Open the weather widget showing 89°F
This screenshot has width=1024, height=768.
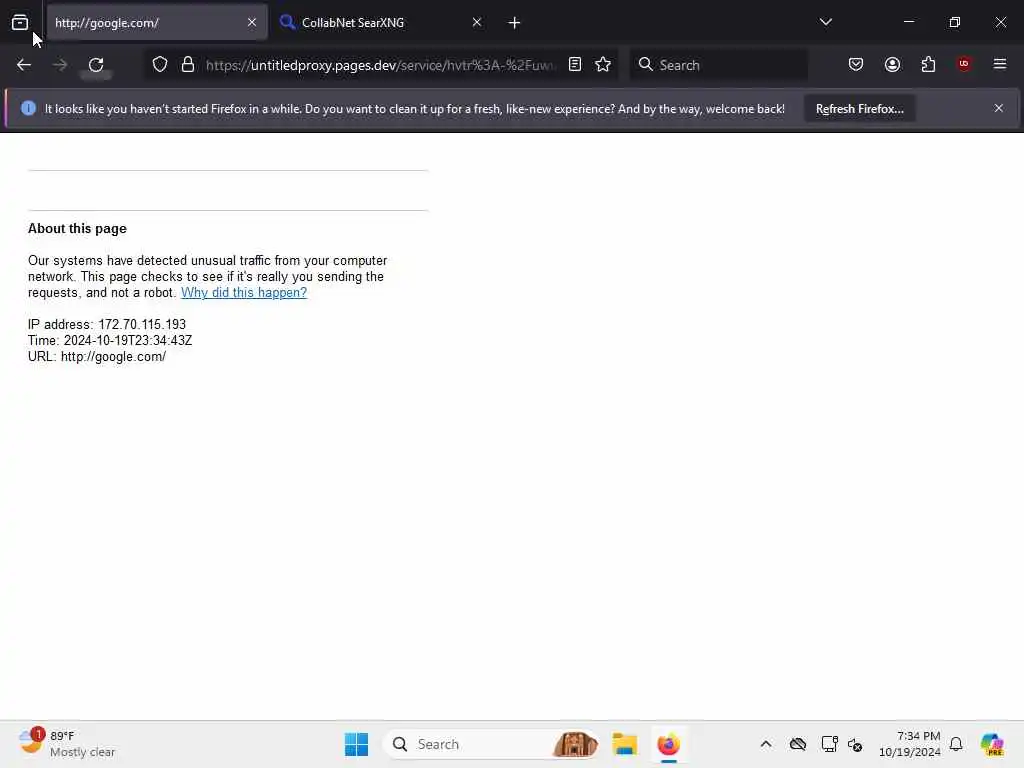(x=67, y=744)
